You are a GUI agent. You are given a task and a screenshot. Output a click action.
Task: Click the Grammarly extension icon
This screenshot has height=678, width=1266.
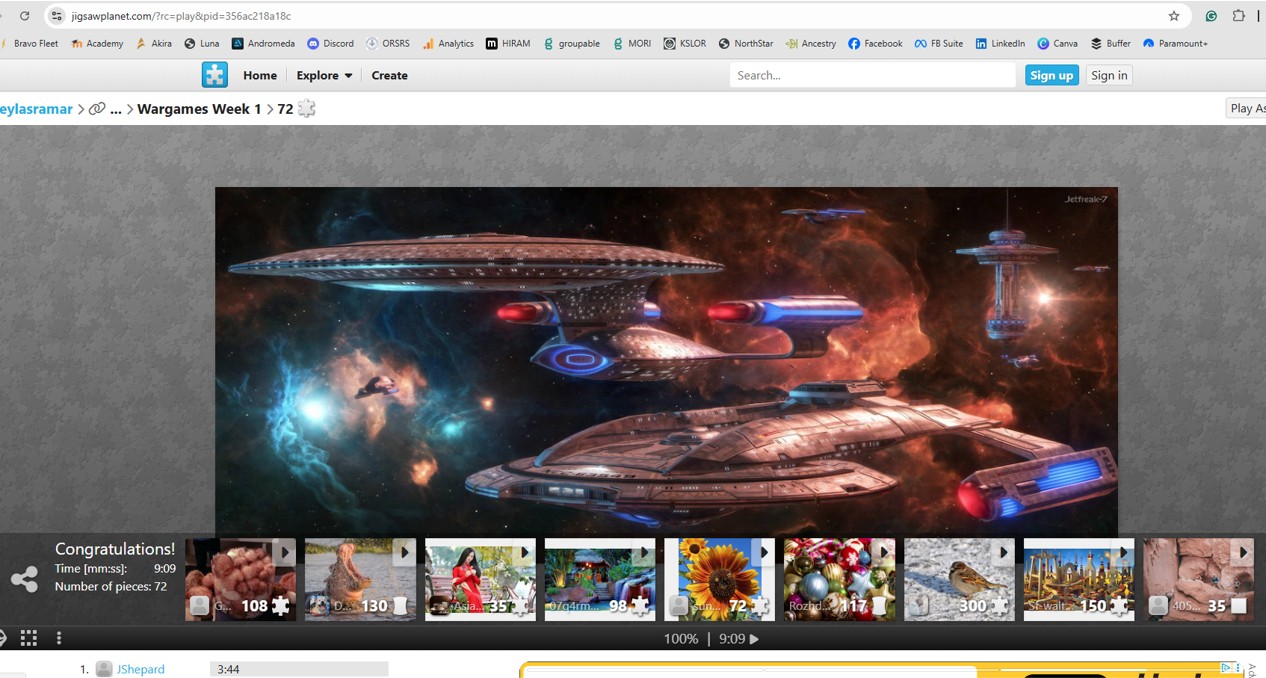tap(1211, 16)
